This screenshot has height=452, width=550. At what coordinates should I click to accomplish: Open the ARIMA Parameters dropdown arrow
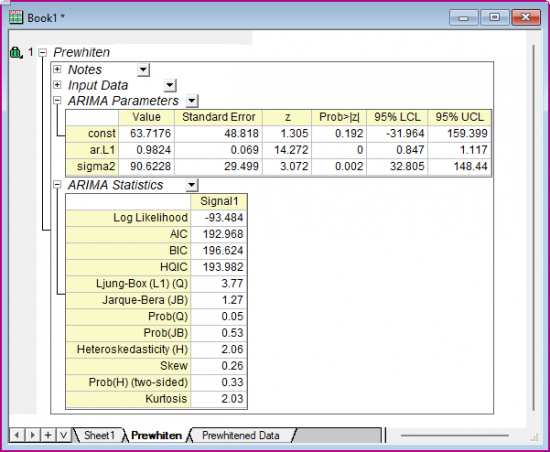192,101
